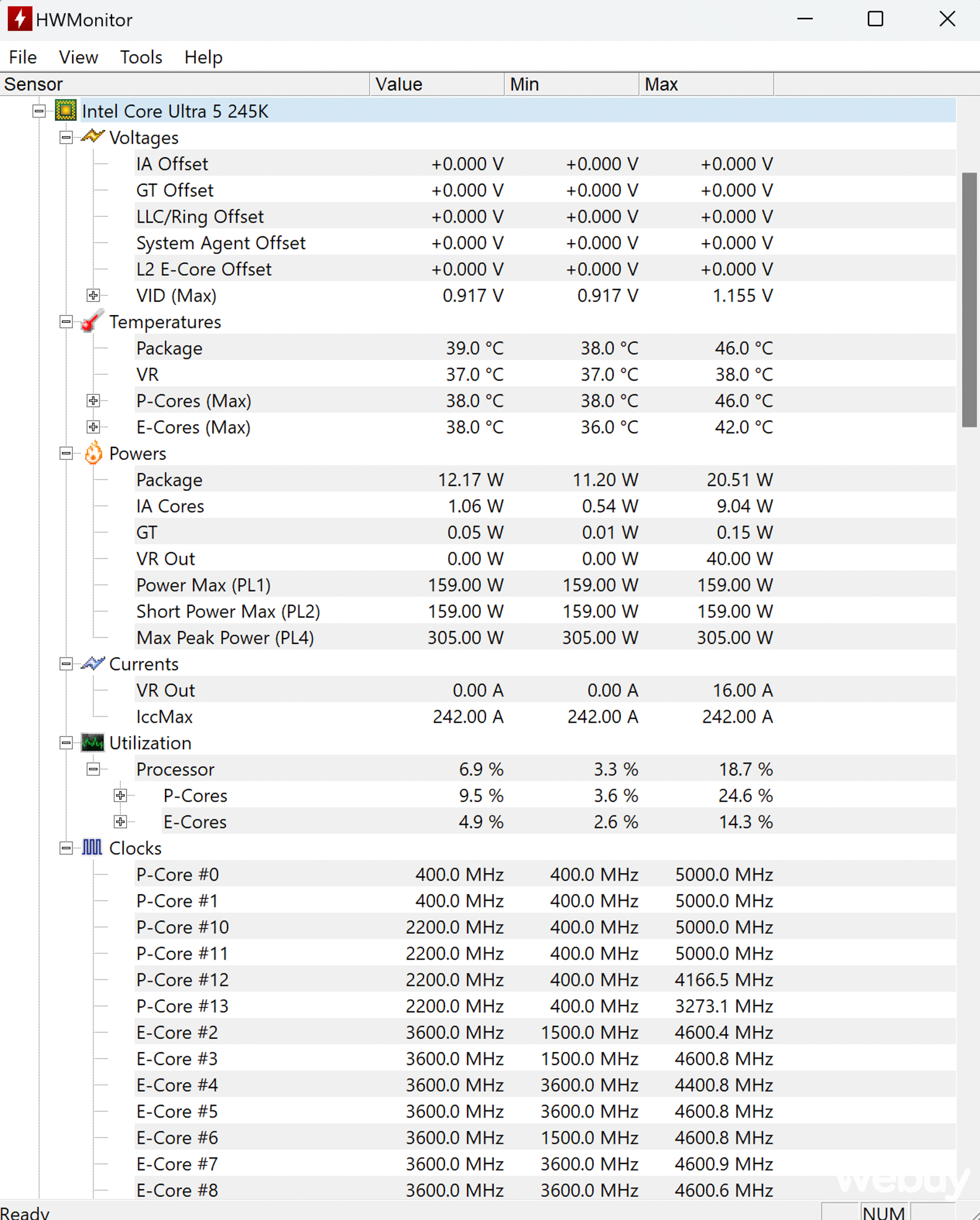Select the VR Out power row
The height and width of the screenshot is (1220, 980).
coord(545,558)
